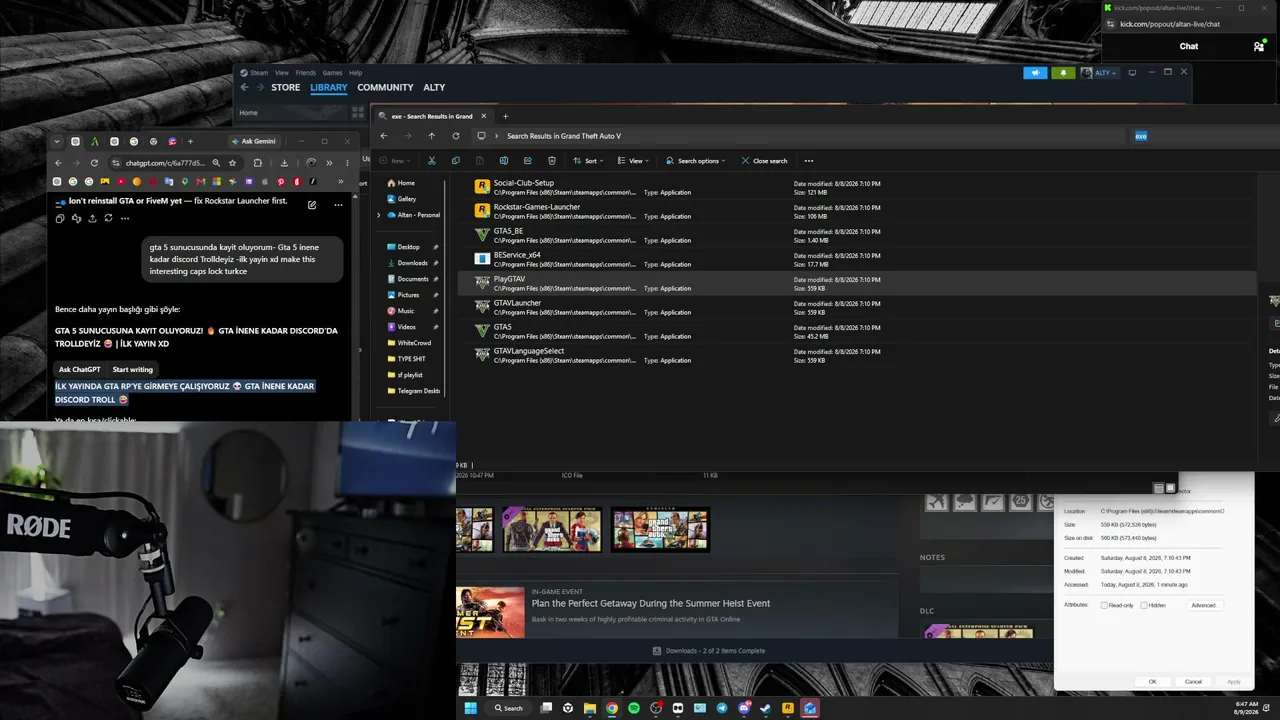Open the Friends menu in Steam
This screenshot has height=720, width=1280.
pos(305,73)
